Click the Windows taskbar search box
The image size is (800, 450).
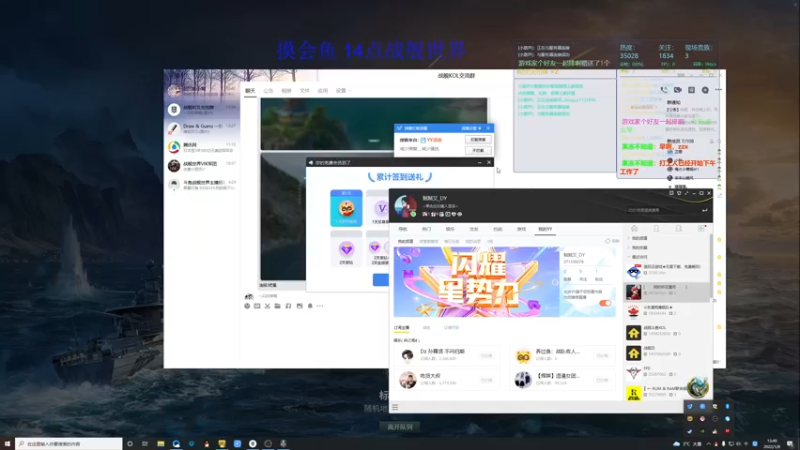click(69, 444)
